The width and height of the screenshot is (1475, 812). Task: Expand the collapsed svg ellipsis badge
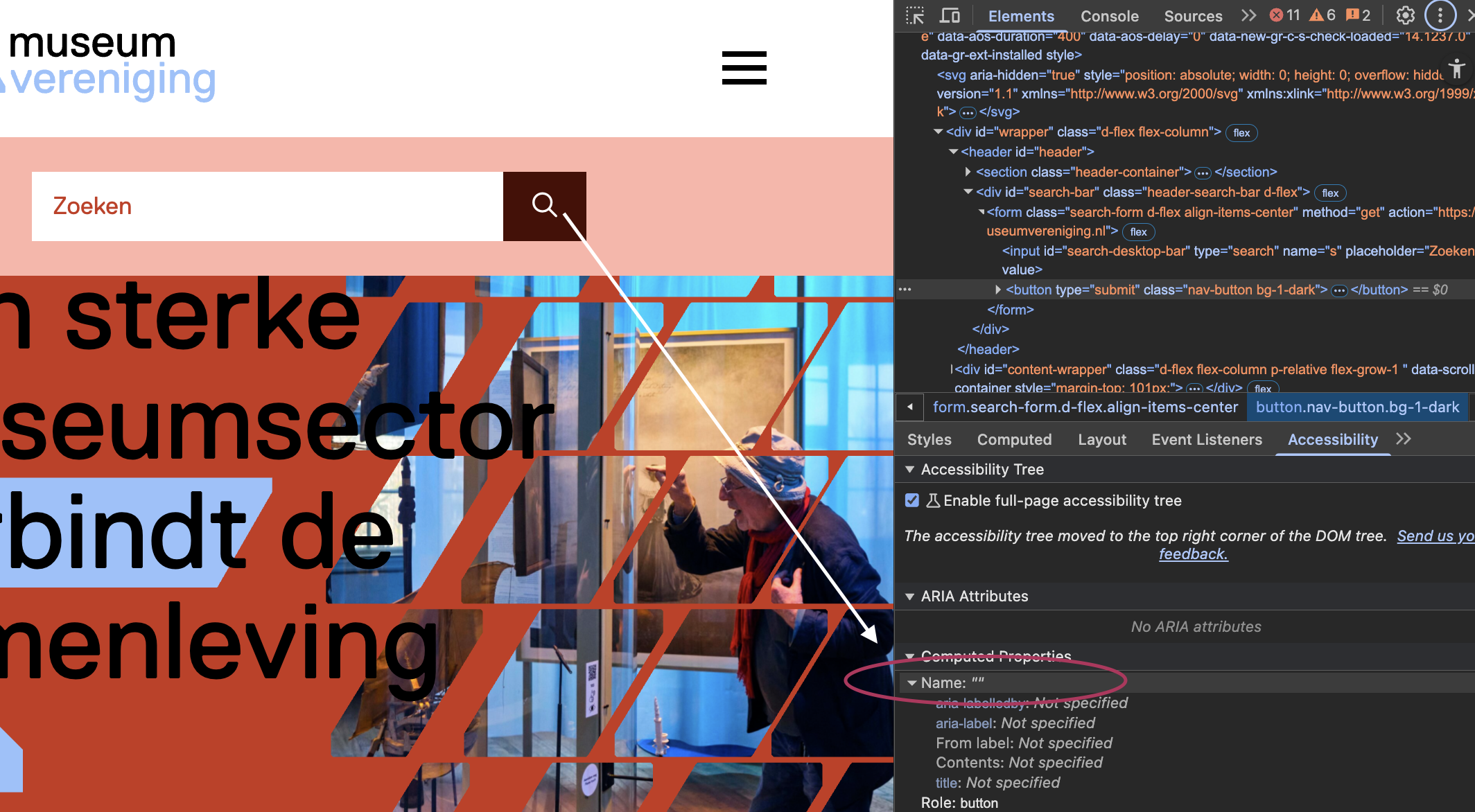click(x=968, y=112)
